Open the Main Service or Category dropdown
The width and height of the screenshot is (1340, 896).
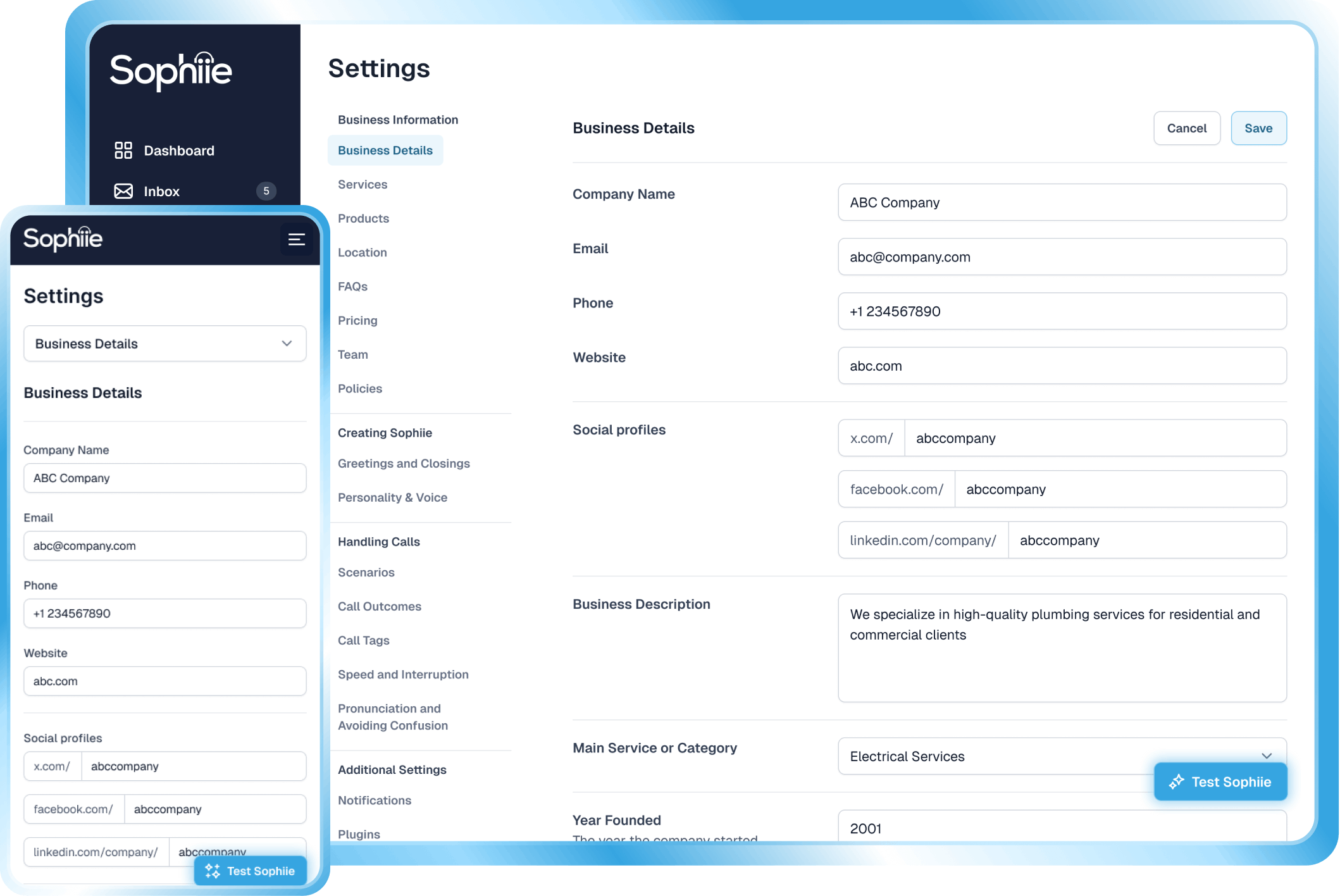click(x=1062, y=756)
